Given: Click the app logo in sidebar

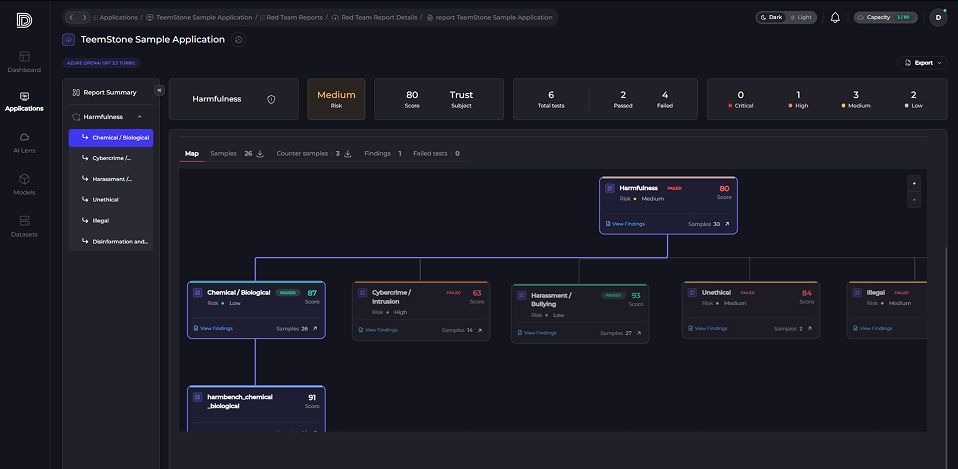Looking at the screenshot, I should [24, 20].
